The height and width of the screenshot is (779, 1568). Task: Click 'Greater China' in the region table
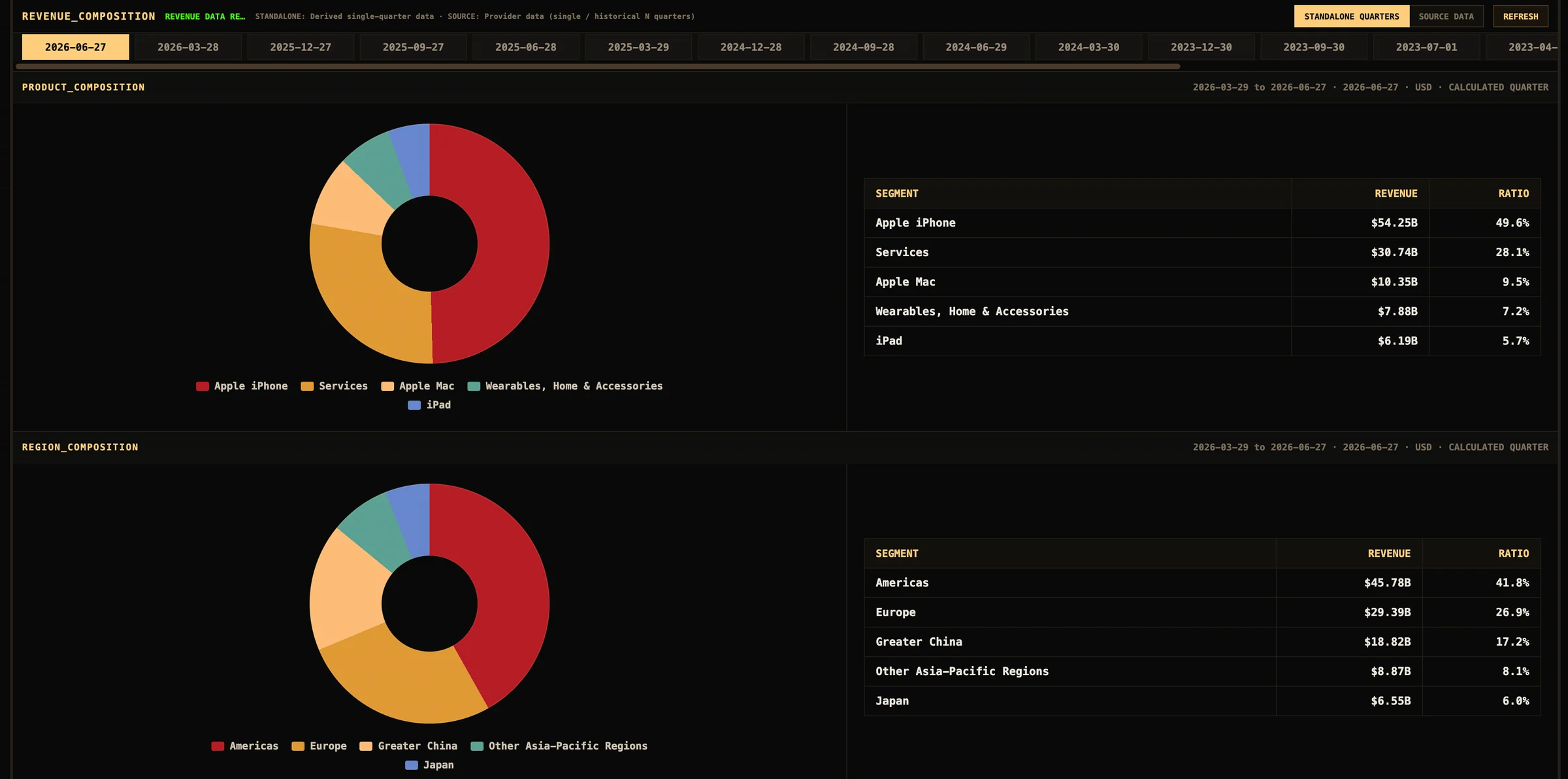click(919, 642)
